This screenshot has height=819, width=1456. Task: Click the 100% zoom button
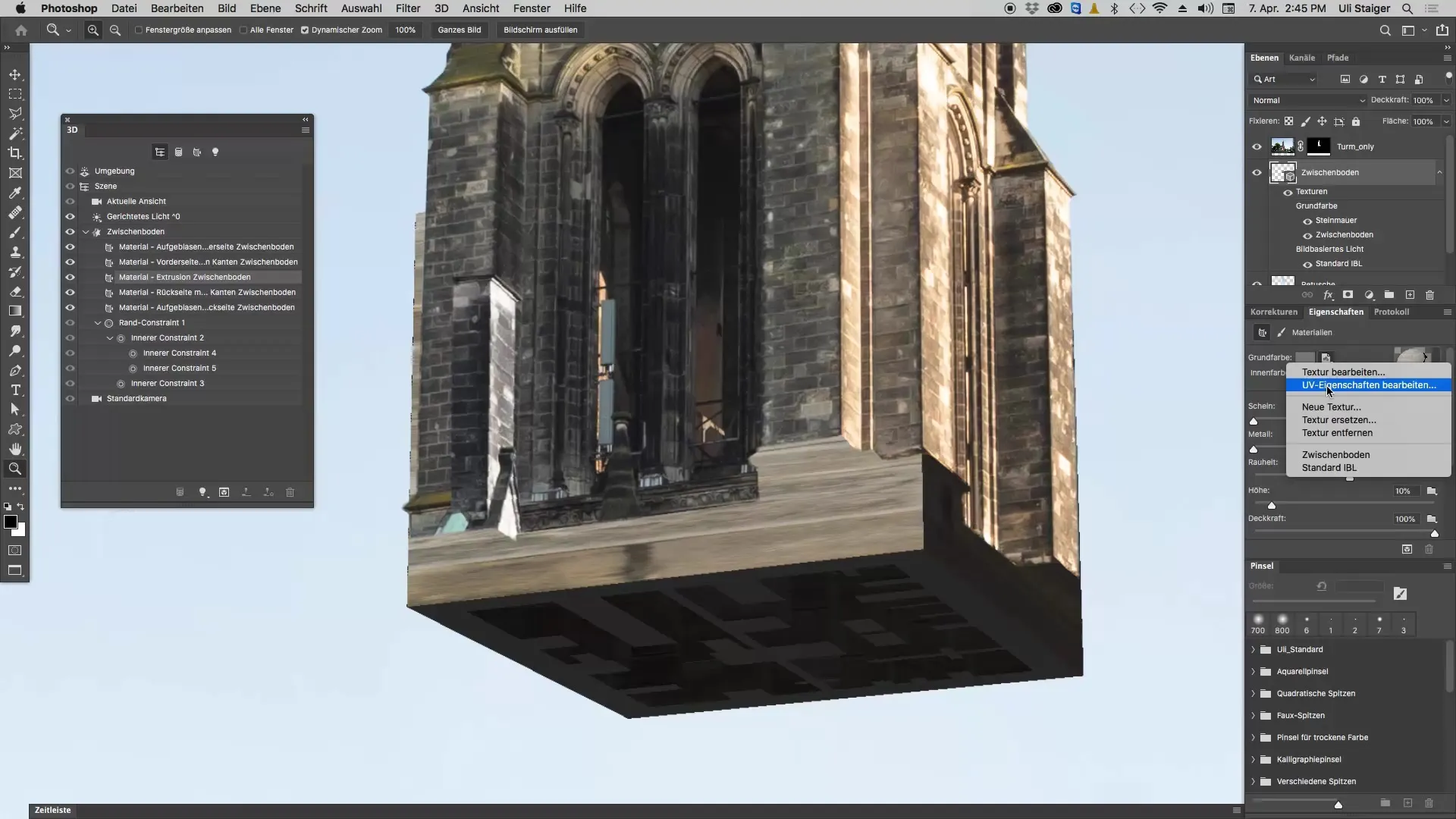pyautogui.click(x=405, y=30)
